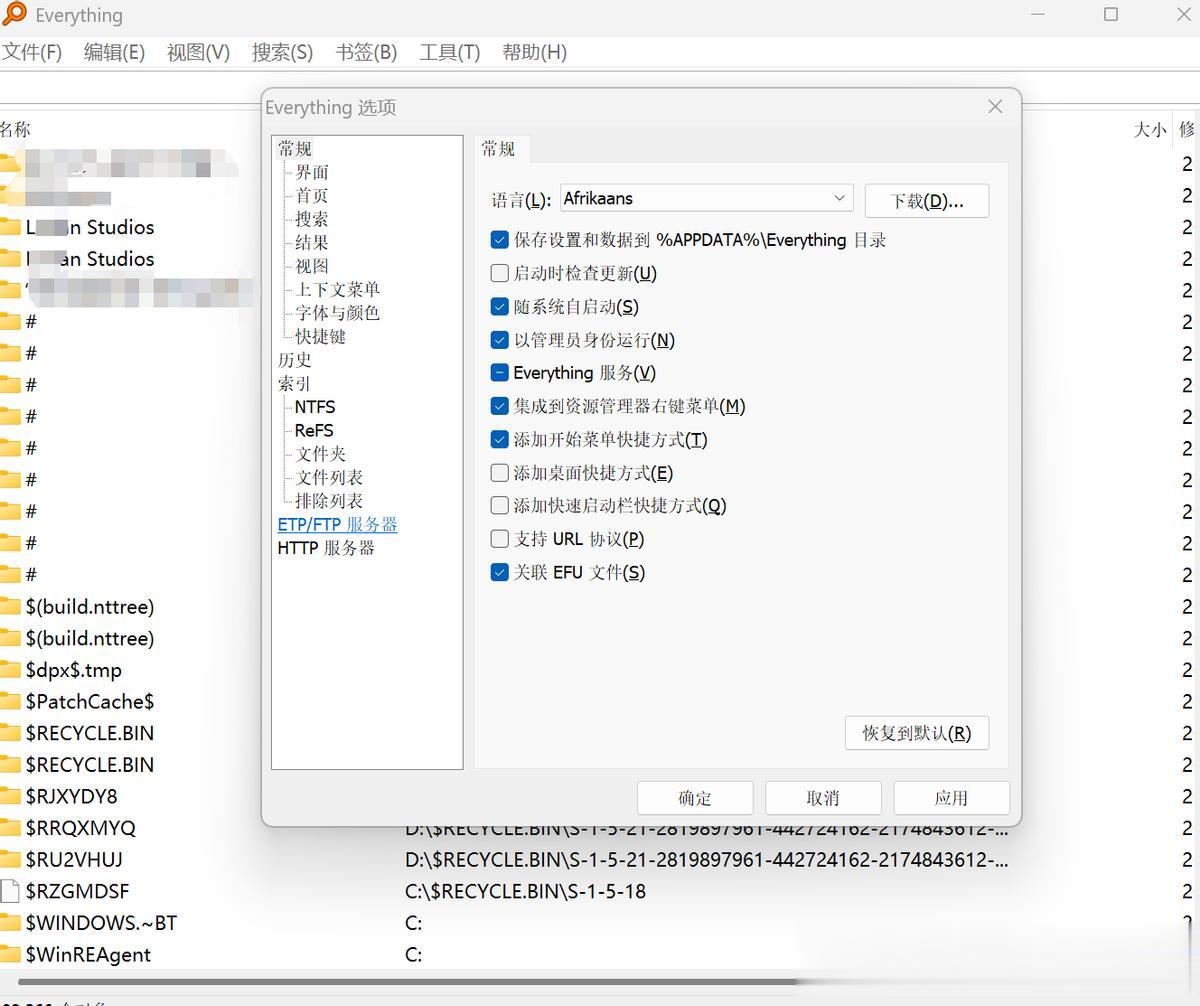Screen dimensions: 1200x1006
Task: Open the 帮助(H) menu
Action: [534, 52]
